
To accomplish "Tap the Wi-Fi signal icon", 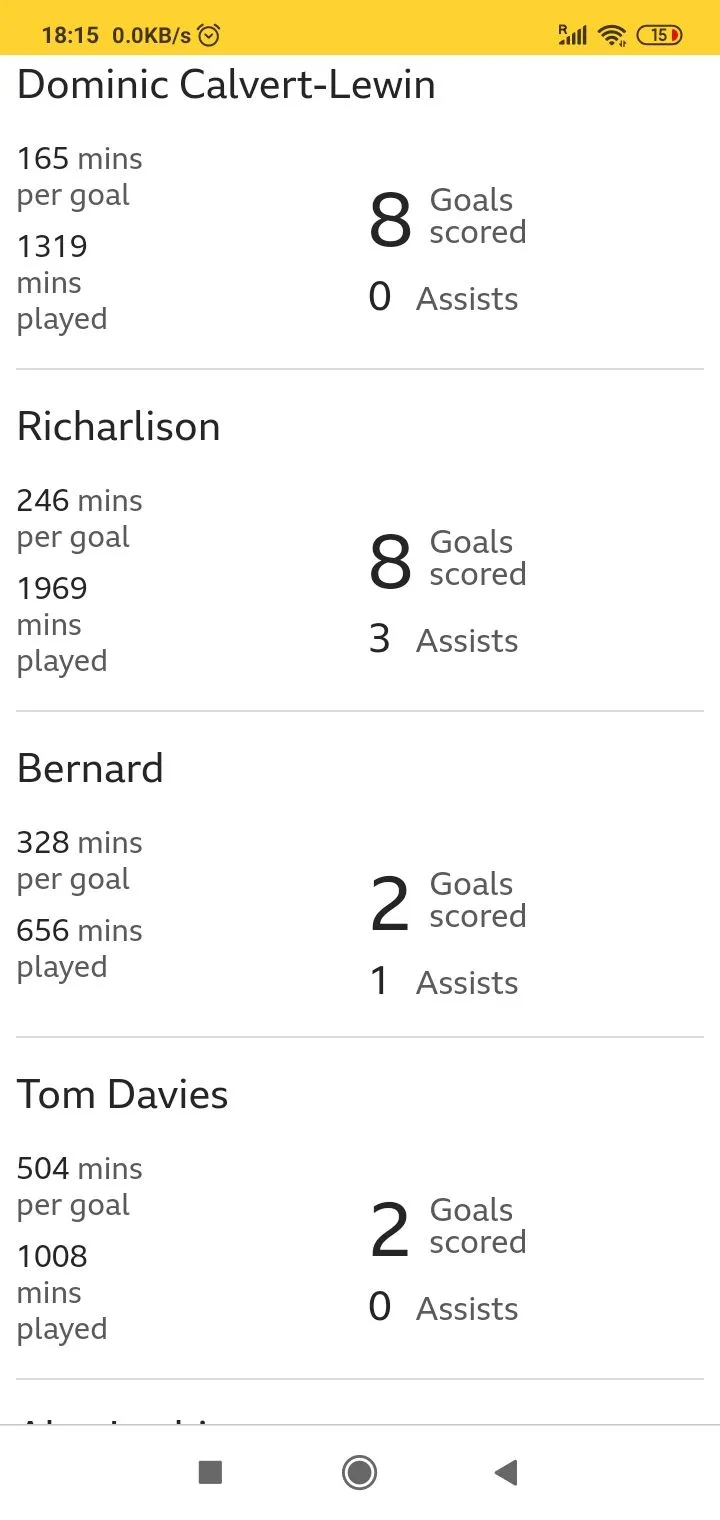I will (611, 35).
